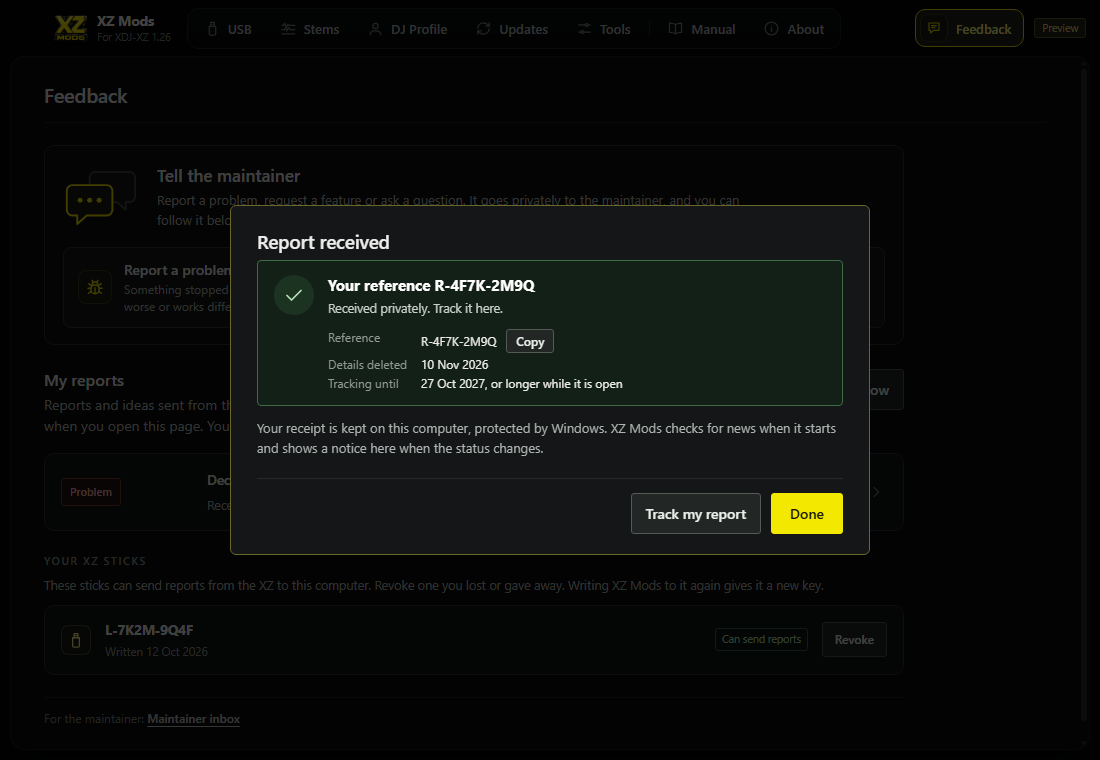Click the reference value beside the Copy button
This screenshot has width=1100, height=760.
coord(459,342)
